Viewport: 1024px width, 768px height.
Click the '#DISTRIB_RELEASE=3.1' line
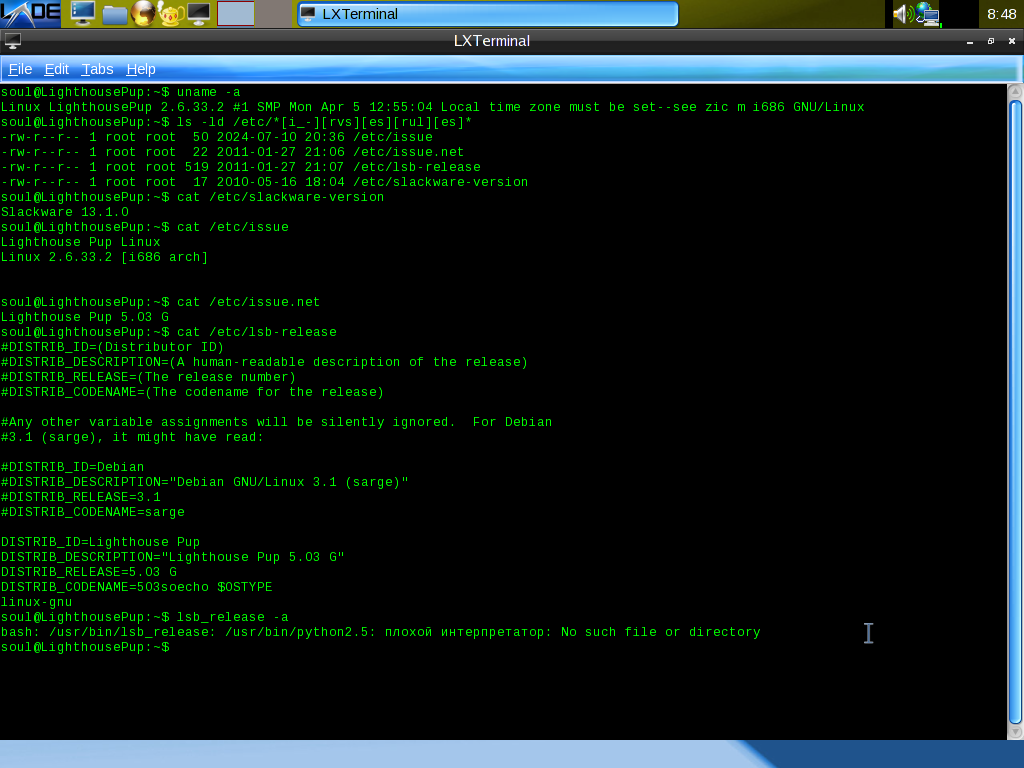[x=80, y=498]
